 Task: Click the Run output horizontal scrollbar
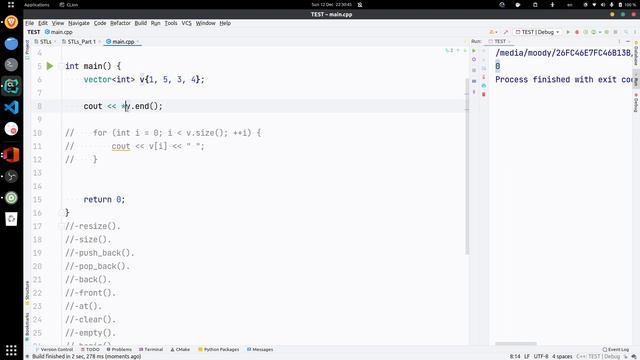click(x=516, y=344)
